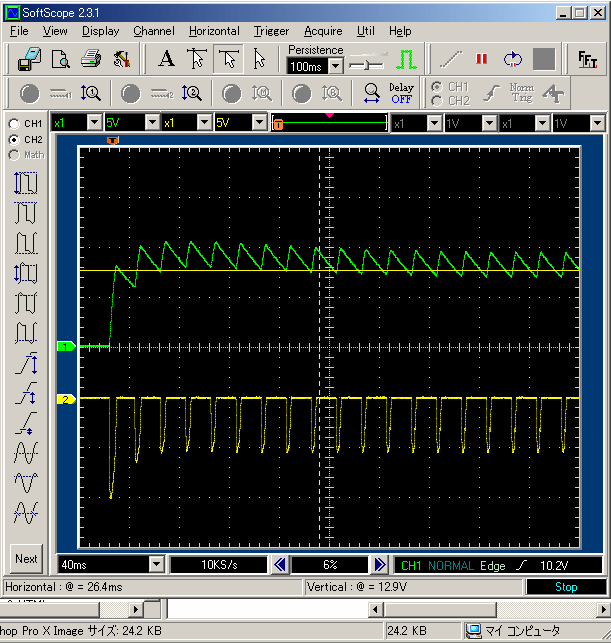Click the horizontal zoom magnifier icon
This screenshot has width=611, height=643.
(371, 94)
